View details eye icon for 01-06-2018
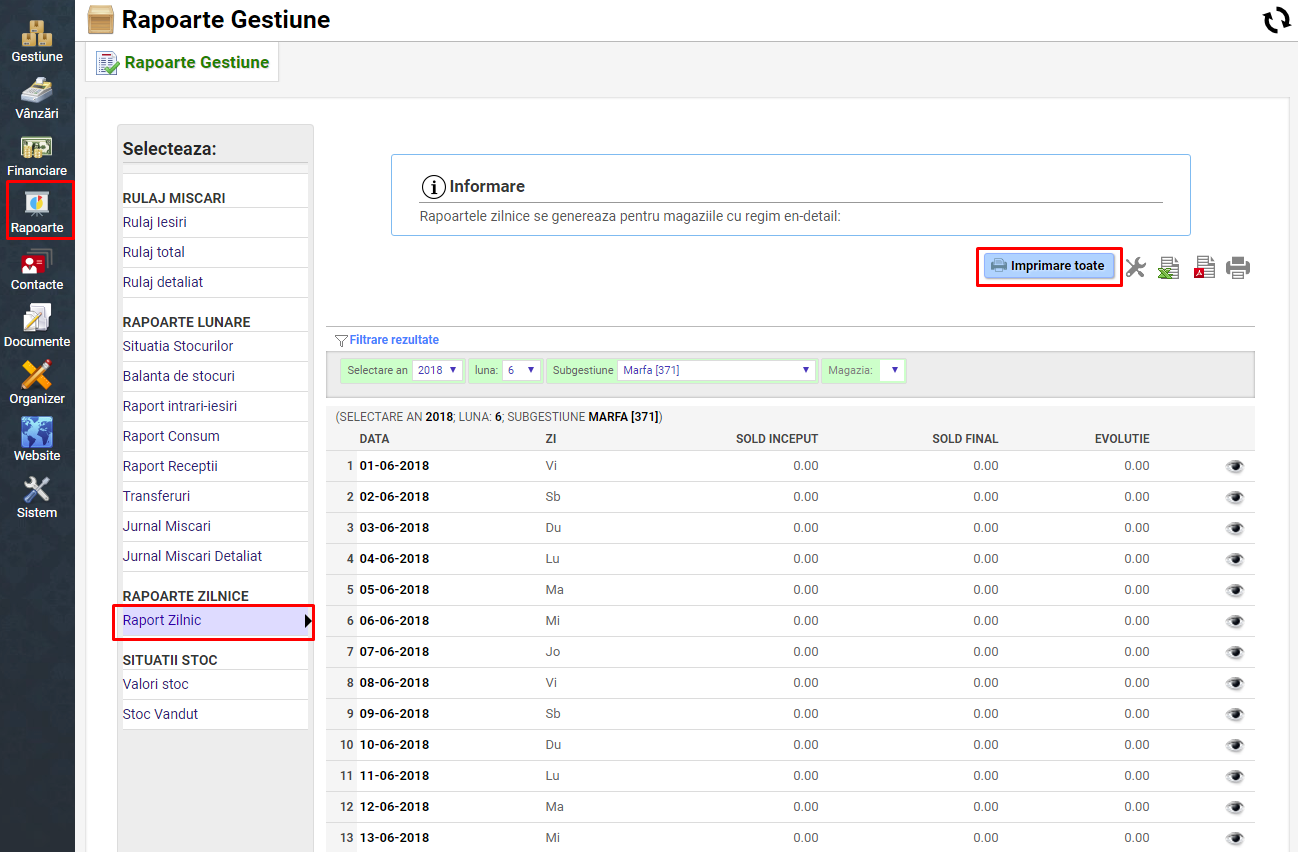Viewport: 1298px width, 852px height. pos(1235,466)
